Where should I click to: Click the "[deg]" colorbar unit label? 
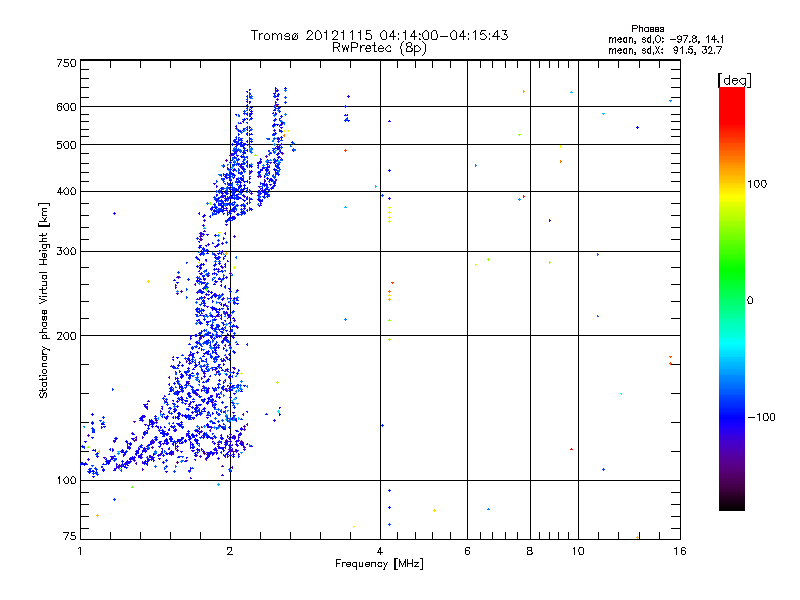pyautogui.click(x=734, y=80)
